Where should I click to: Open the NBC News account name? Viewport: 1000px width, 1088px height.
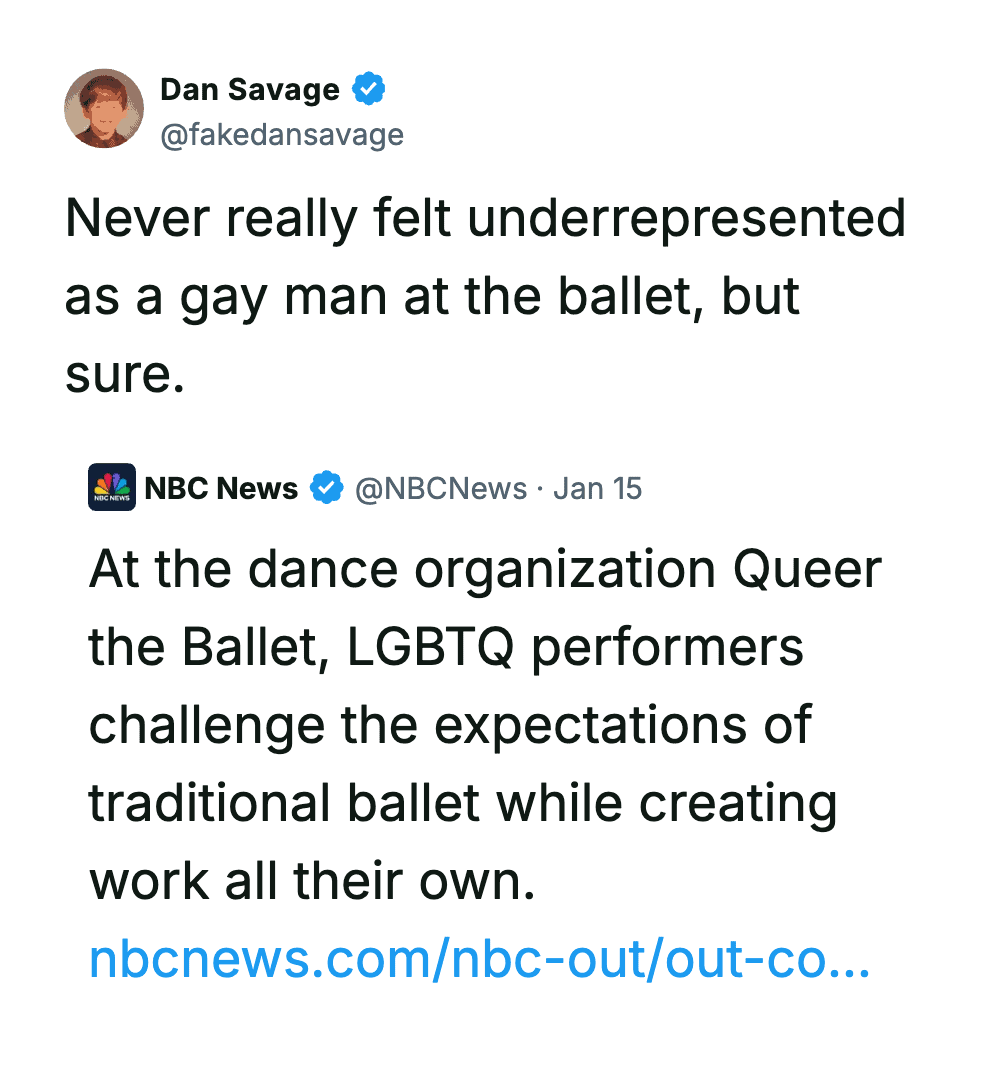221,488
